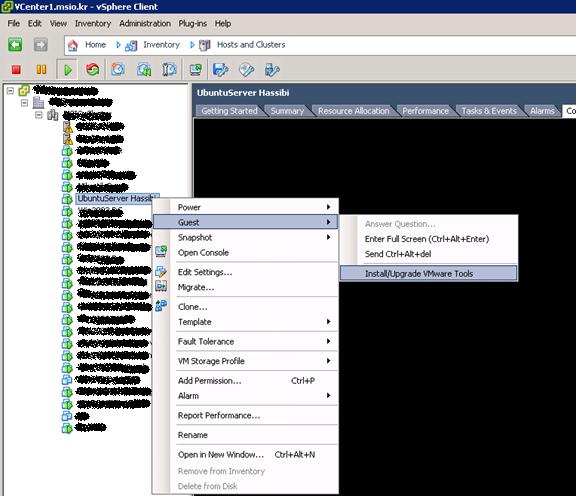Open the Help menu

tap(223, 24)
